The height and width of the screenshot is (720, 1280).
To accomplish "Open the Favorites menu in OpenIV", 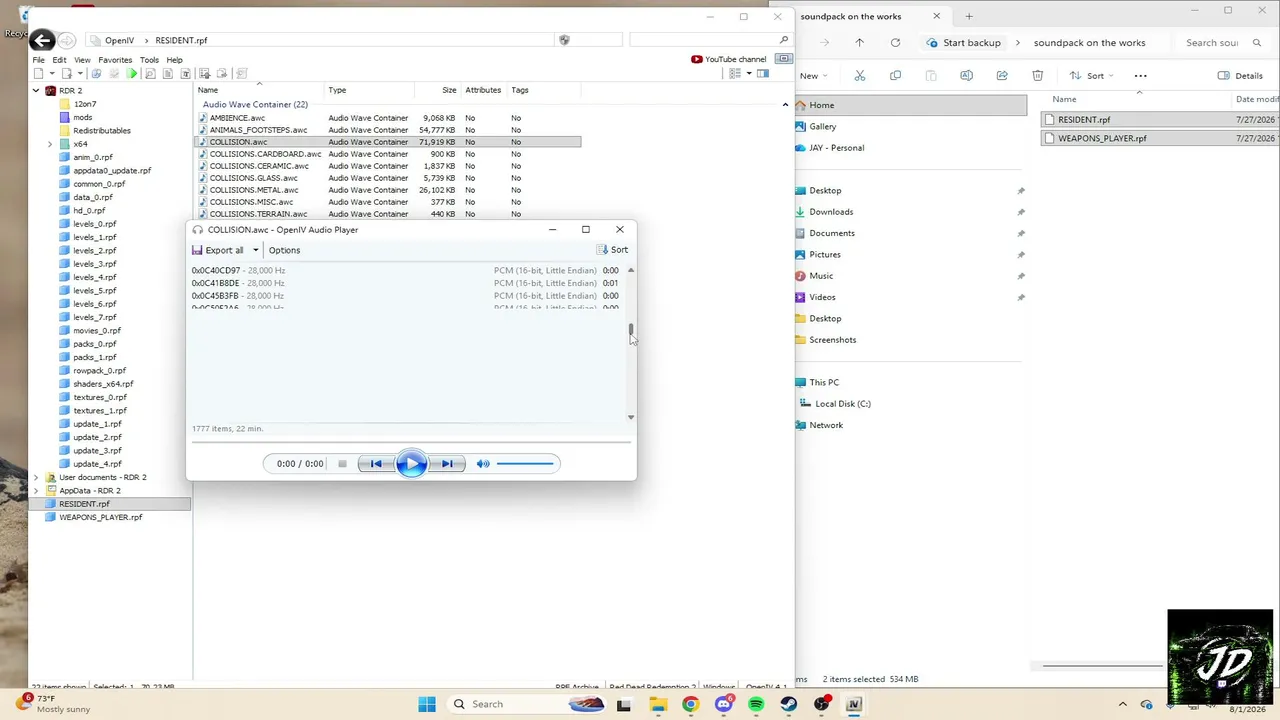I will 115,60.
